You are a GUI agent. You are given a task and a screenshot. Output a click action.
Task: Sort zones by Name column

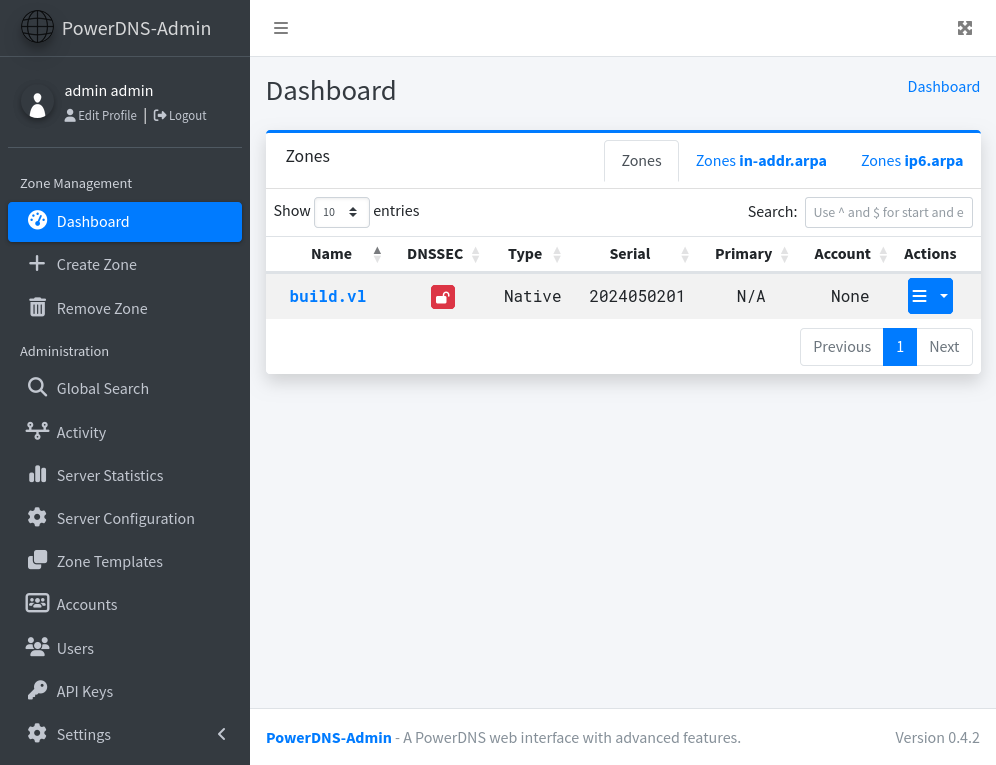(x=331, y=254)
